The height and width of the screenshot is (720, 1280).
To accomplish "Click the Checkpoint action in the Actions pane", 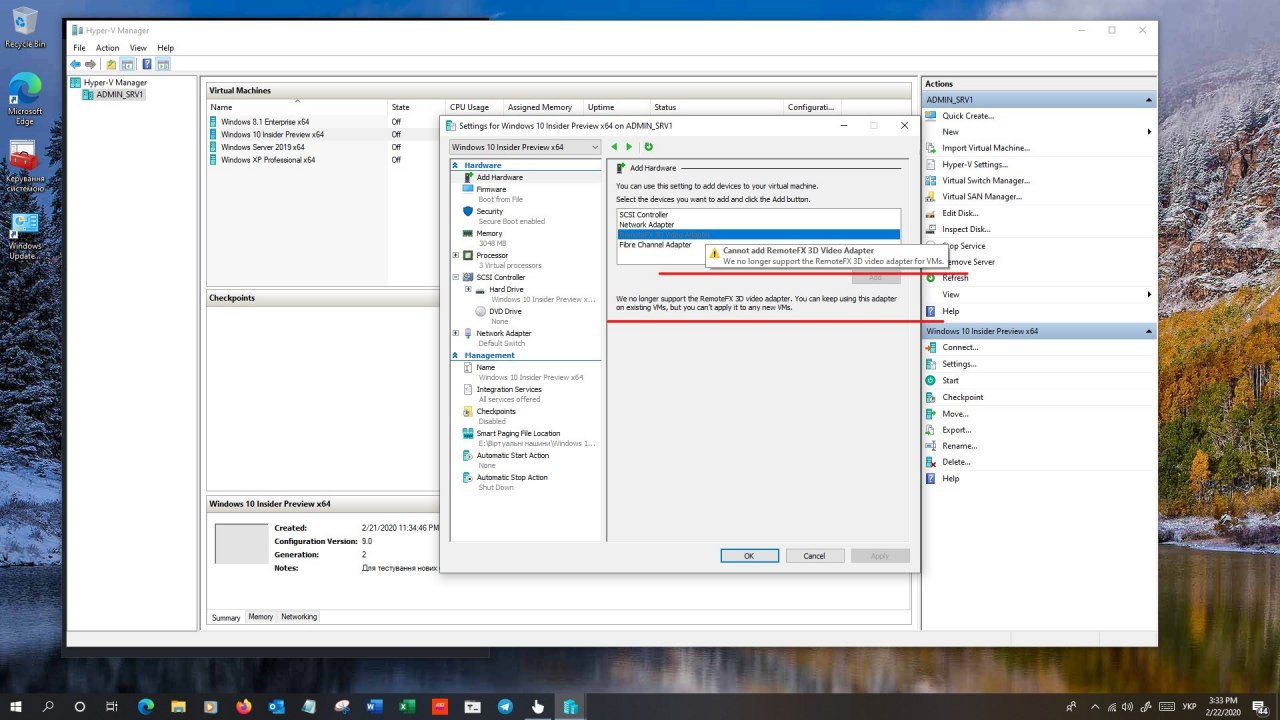I will pos(962,397).
